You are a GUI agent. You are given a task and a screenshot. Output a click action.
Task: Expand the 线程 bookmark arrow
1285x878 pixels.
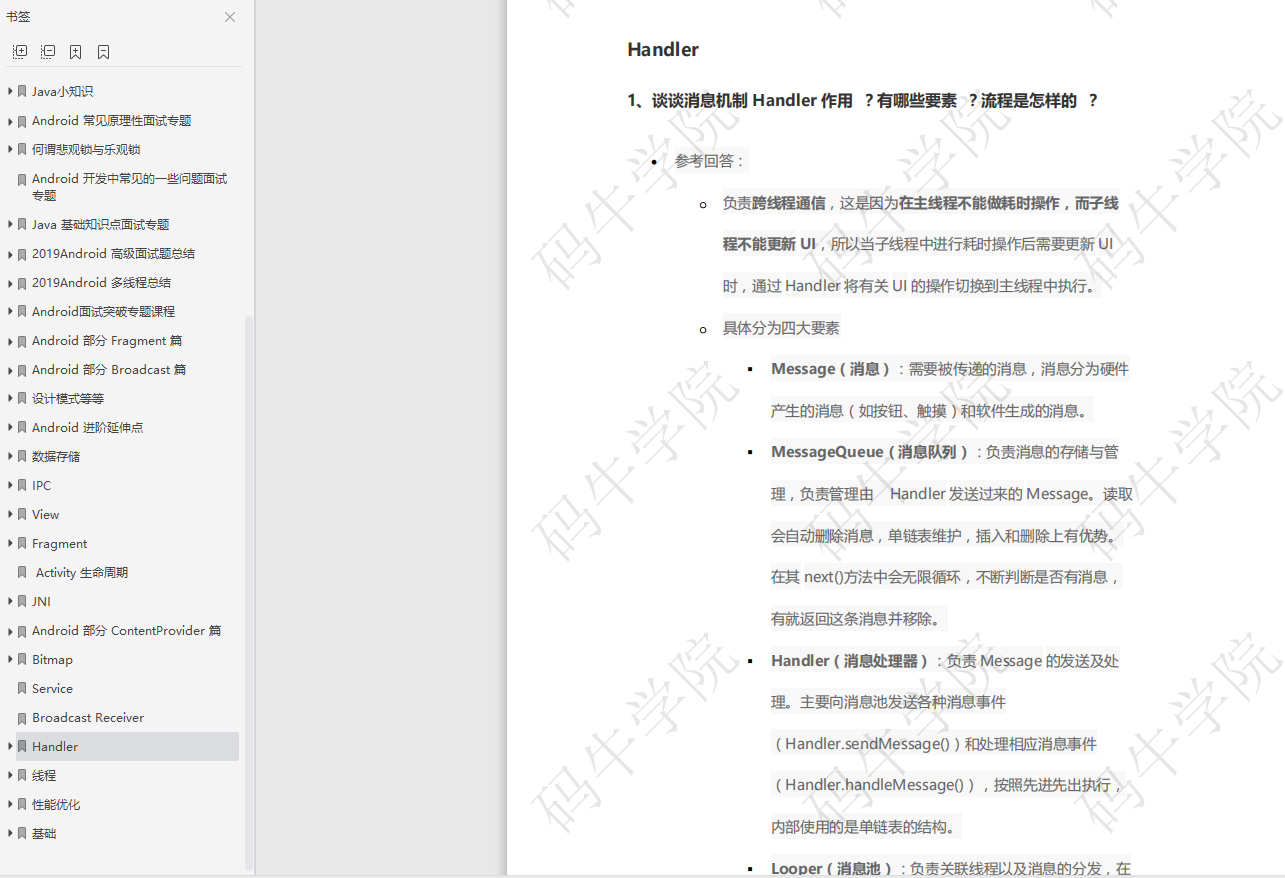(x=10, y=775)
